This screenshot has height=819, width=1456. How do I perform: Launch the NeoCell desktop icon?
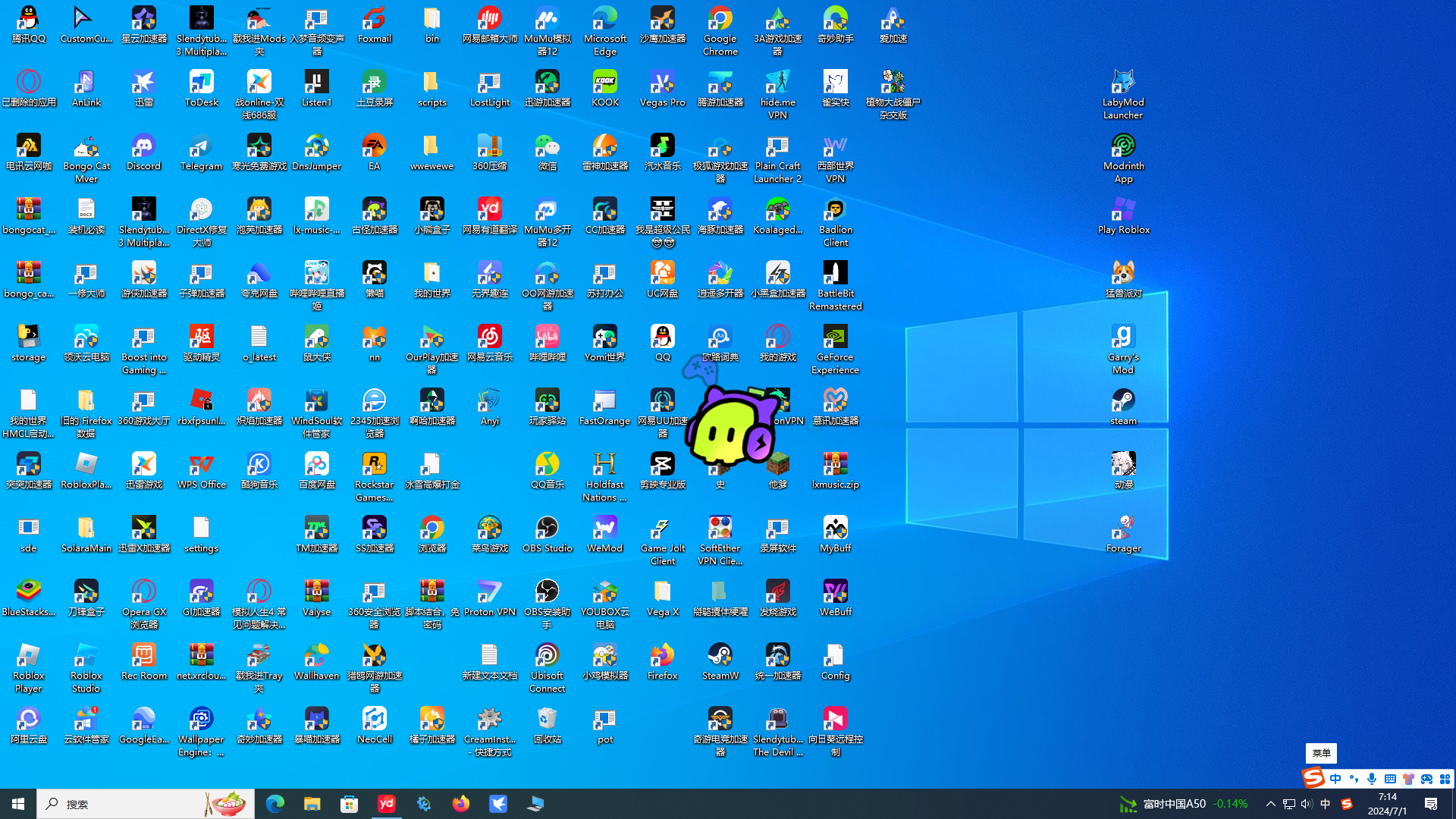374,726
